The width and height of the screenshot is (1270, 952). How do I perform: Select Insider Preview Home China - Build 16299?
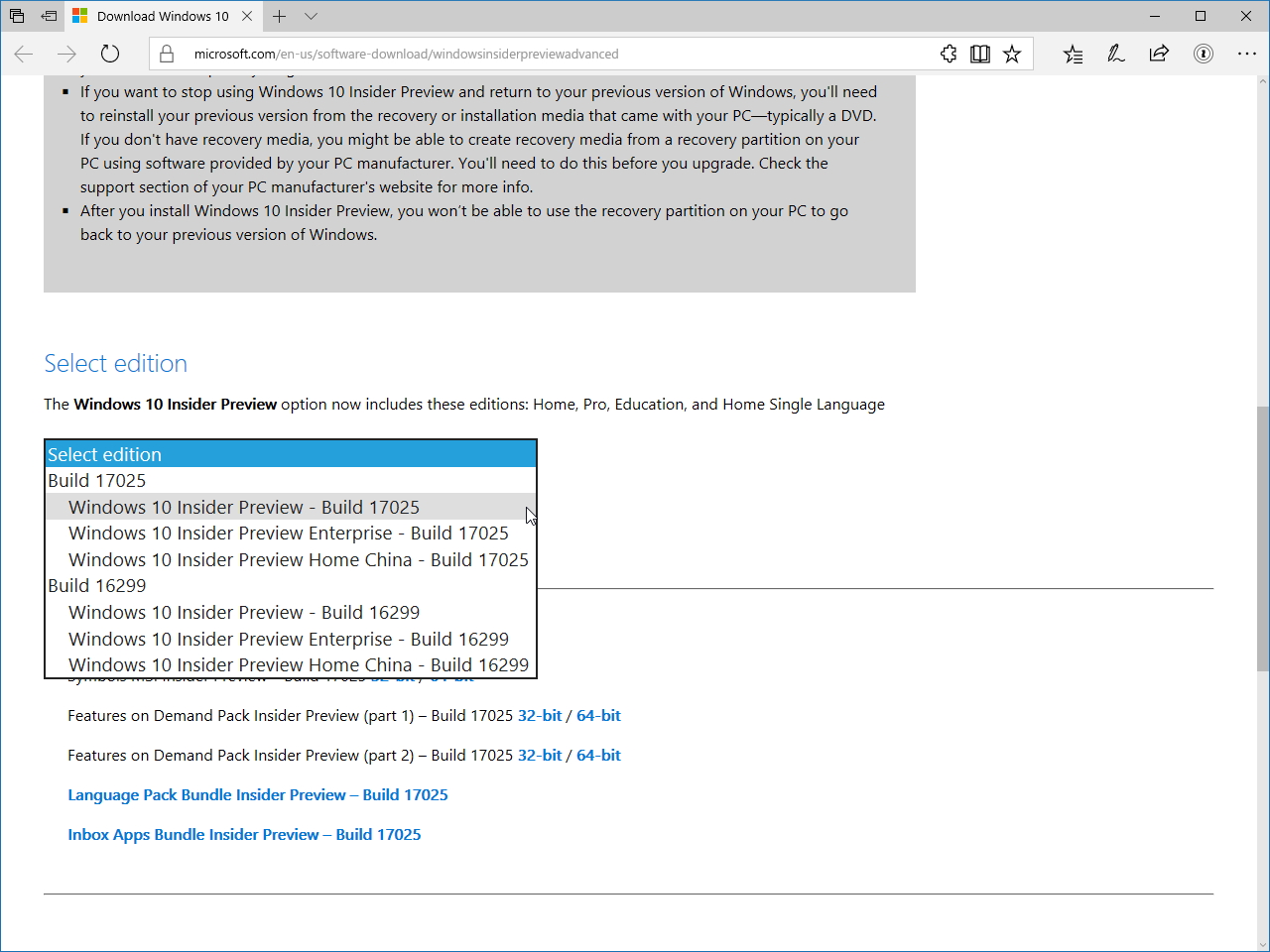[291, 664]
